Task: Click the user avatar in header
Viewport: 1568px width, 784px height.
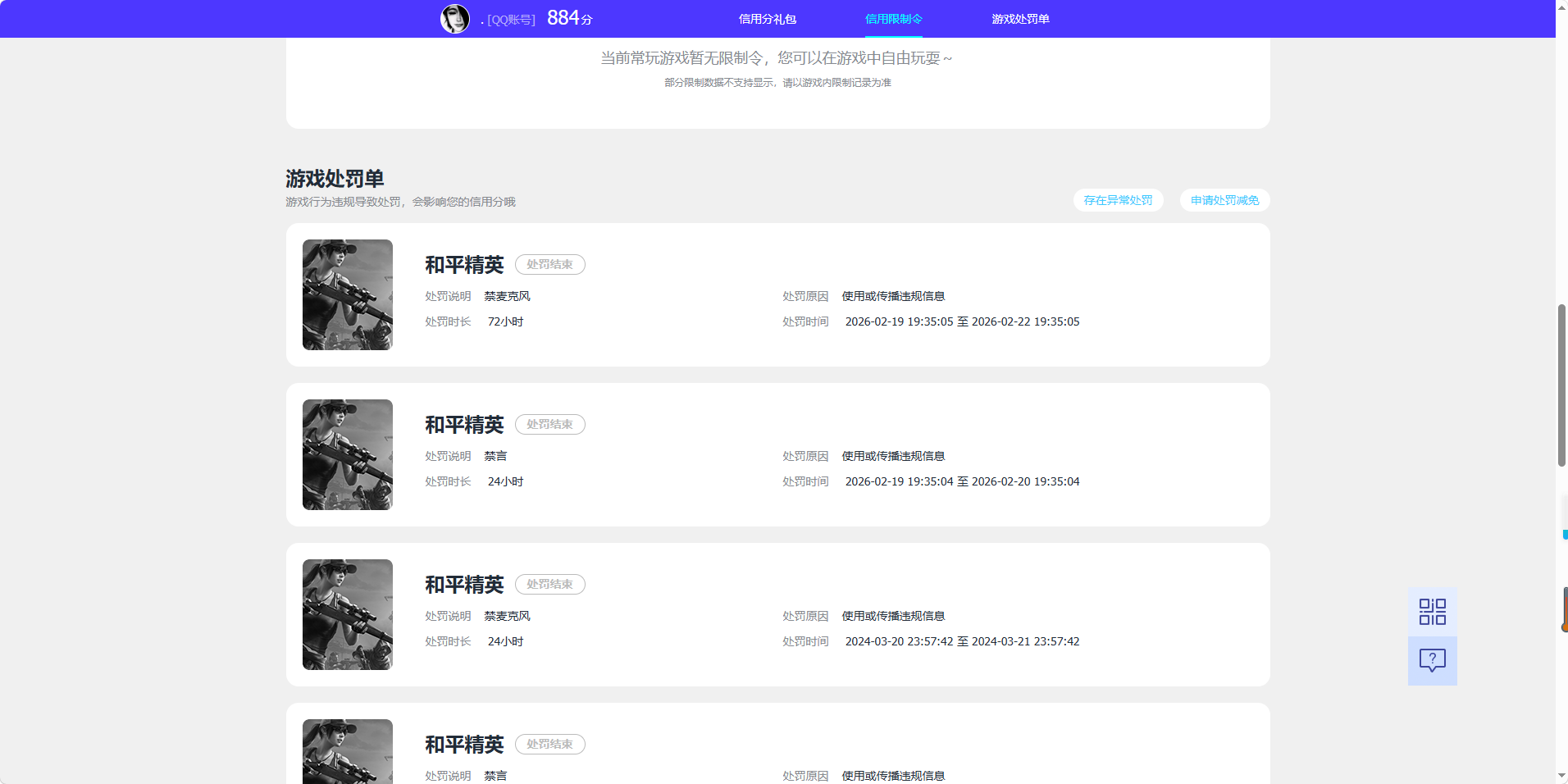Action: pos(455,19)
